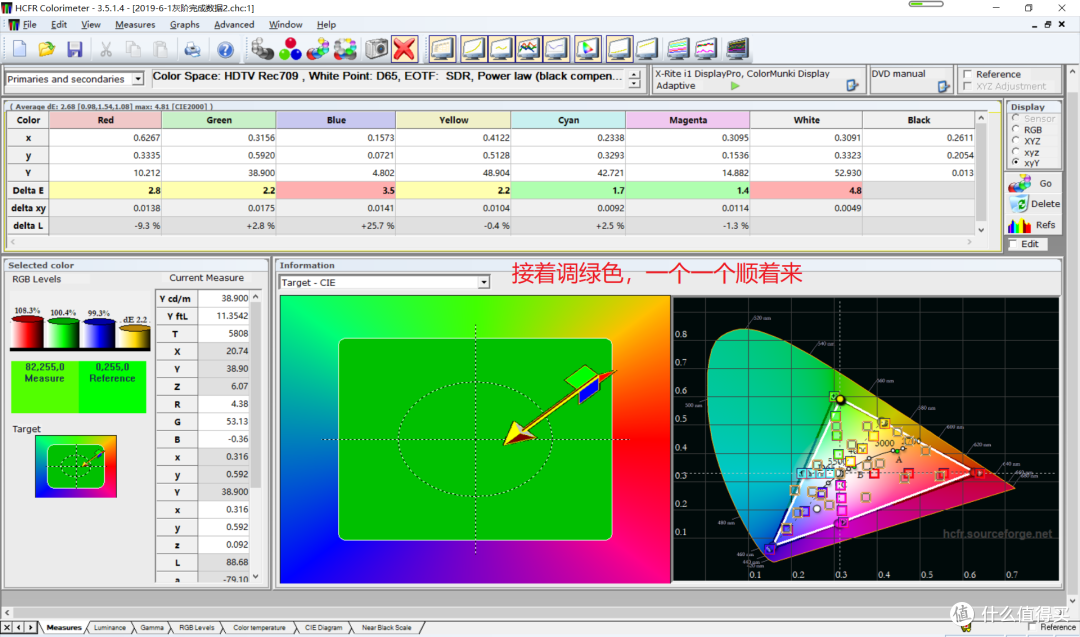Click the gray spheres grayscale measure icon
The width and height of the screenshot is (1080, 637).
263,48
